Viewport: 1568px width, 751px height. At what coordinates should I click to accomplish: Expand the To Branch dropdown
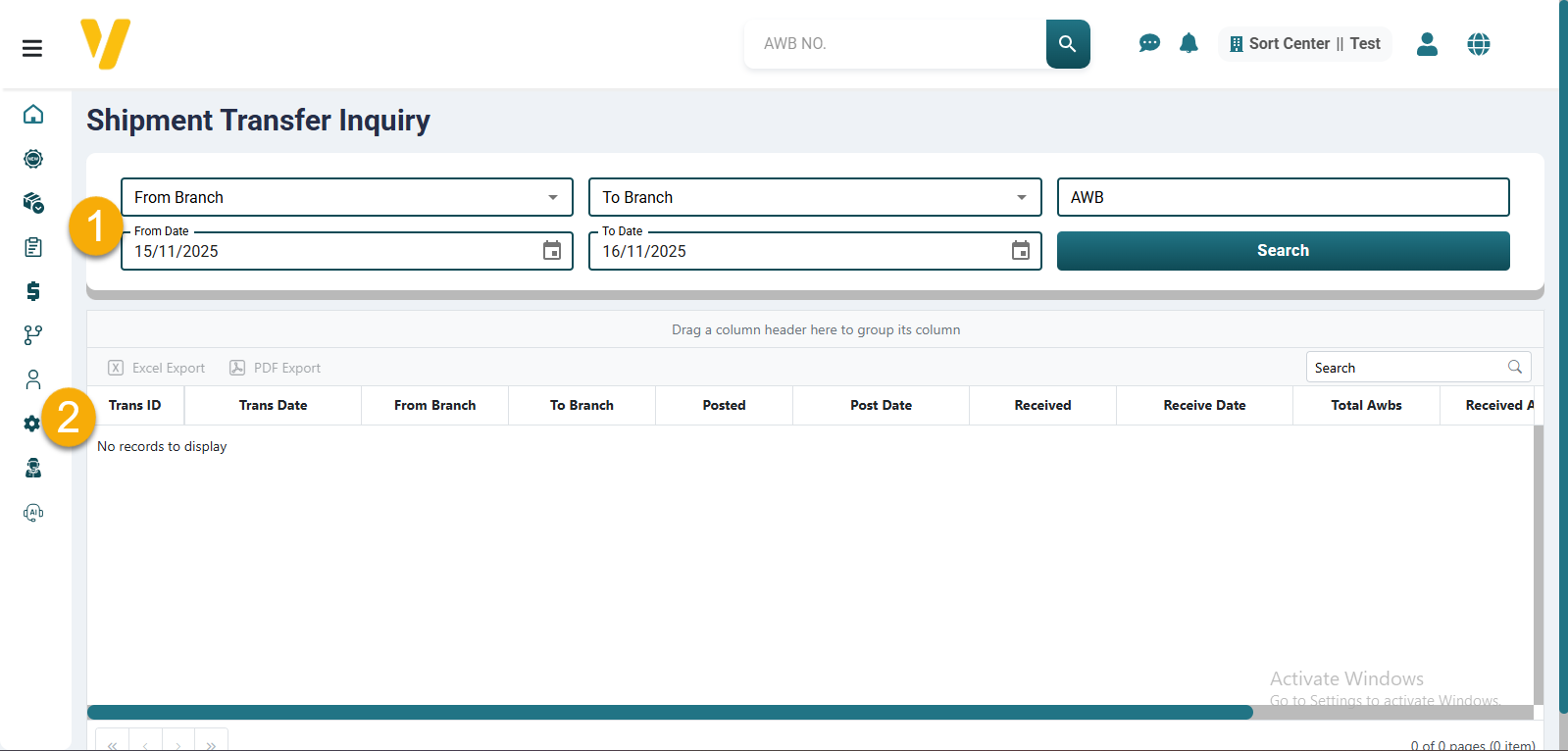click(x=1022, y=197)
